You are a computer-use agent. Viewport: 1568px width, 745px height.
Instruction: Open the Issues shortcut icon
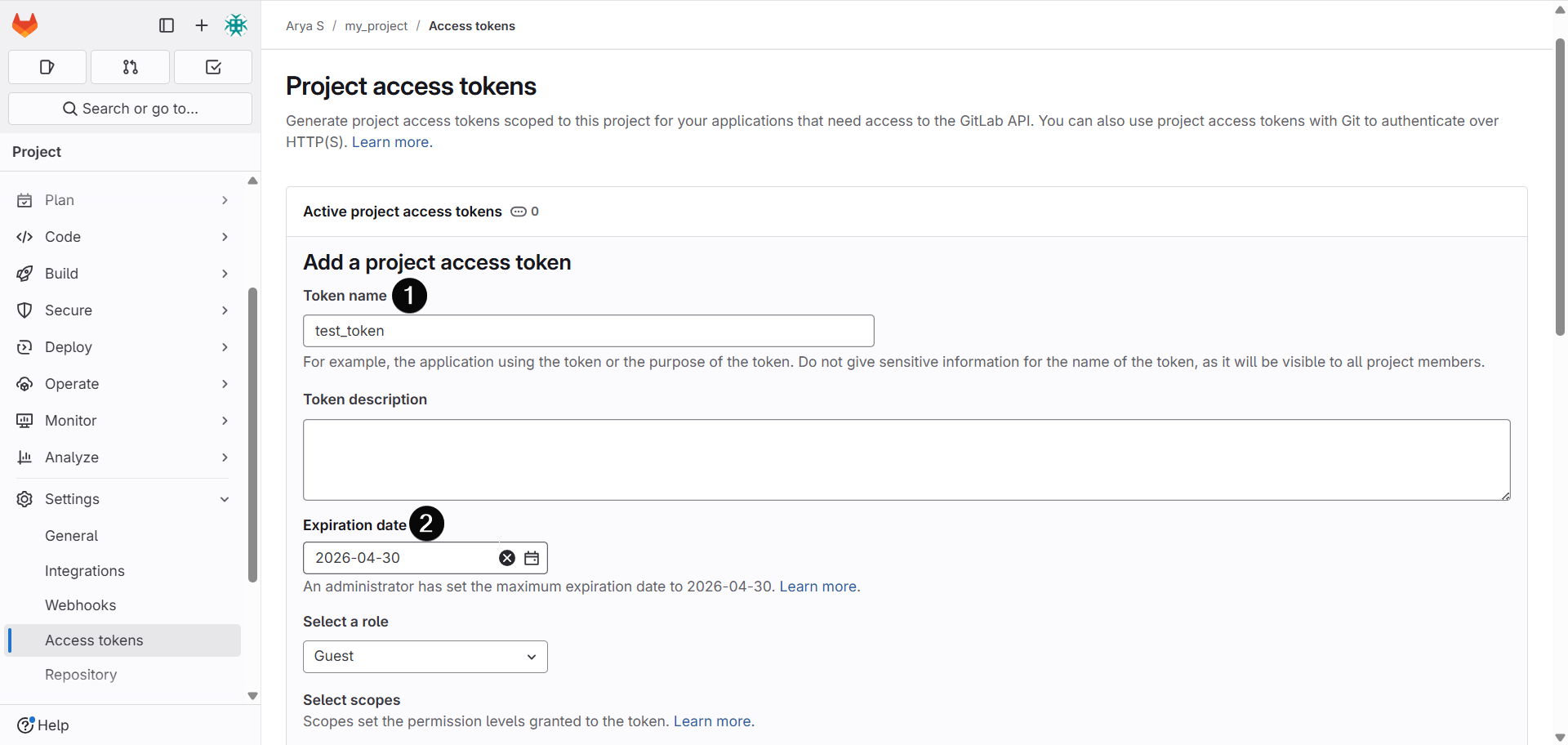coord(47,67)
